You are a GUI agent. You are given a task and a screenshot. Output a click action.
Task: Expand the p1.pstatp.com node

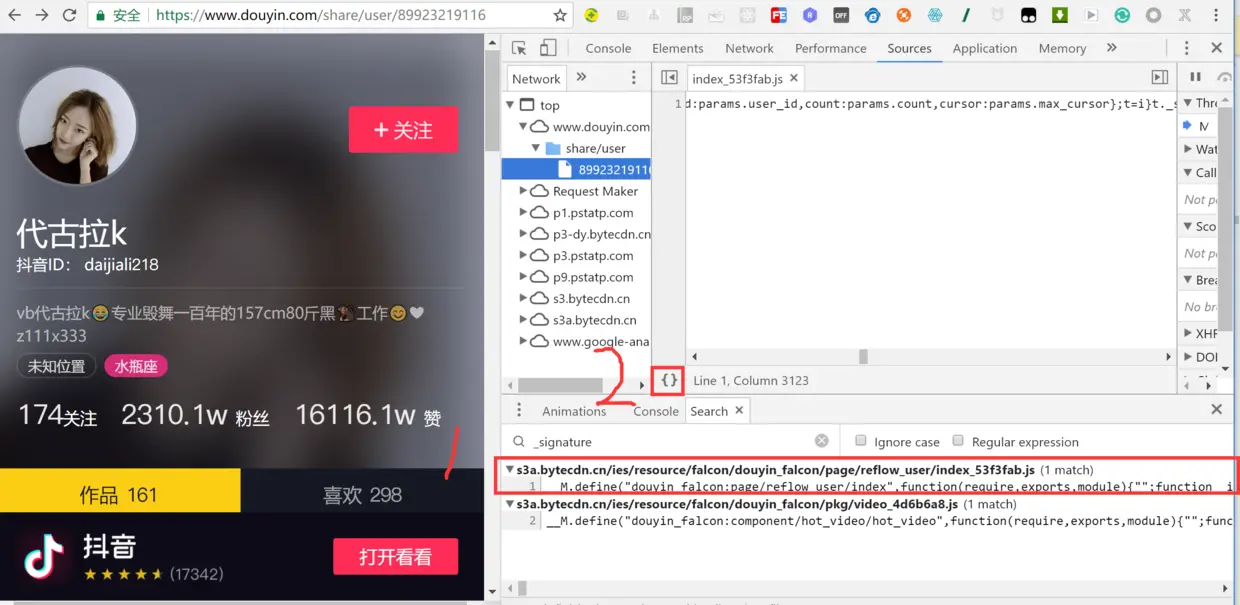click(x=523, y=212)
